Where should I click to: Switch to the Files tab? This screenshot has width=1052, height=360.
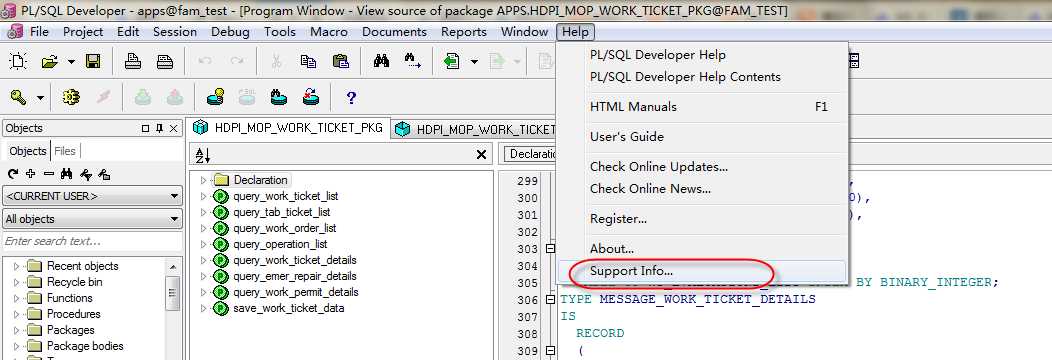point(65,151)
